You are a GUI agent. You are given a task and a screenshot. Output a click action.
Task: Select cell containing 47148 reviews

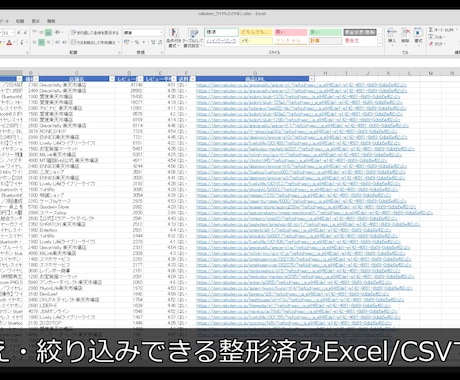pos(129,85)
